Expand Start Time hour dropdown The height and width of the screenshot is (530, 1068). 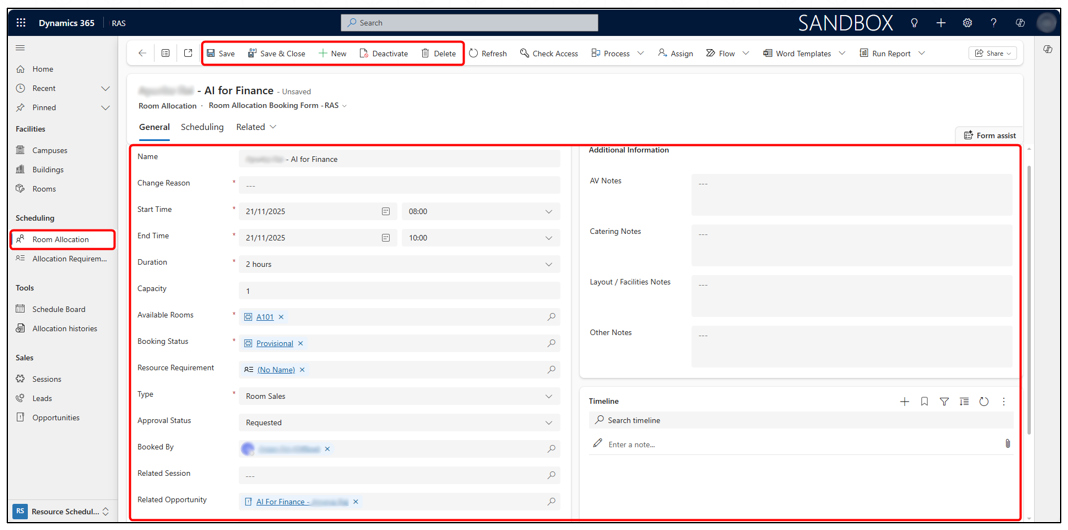548,212
